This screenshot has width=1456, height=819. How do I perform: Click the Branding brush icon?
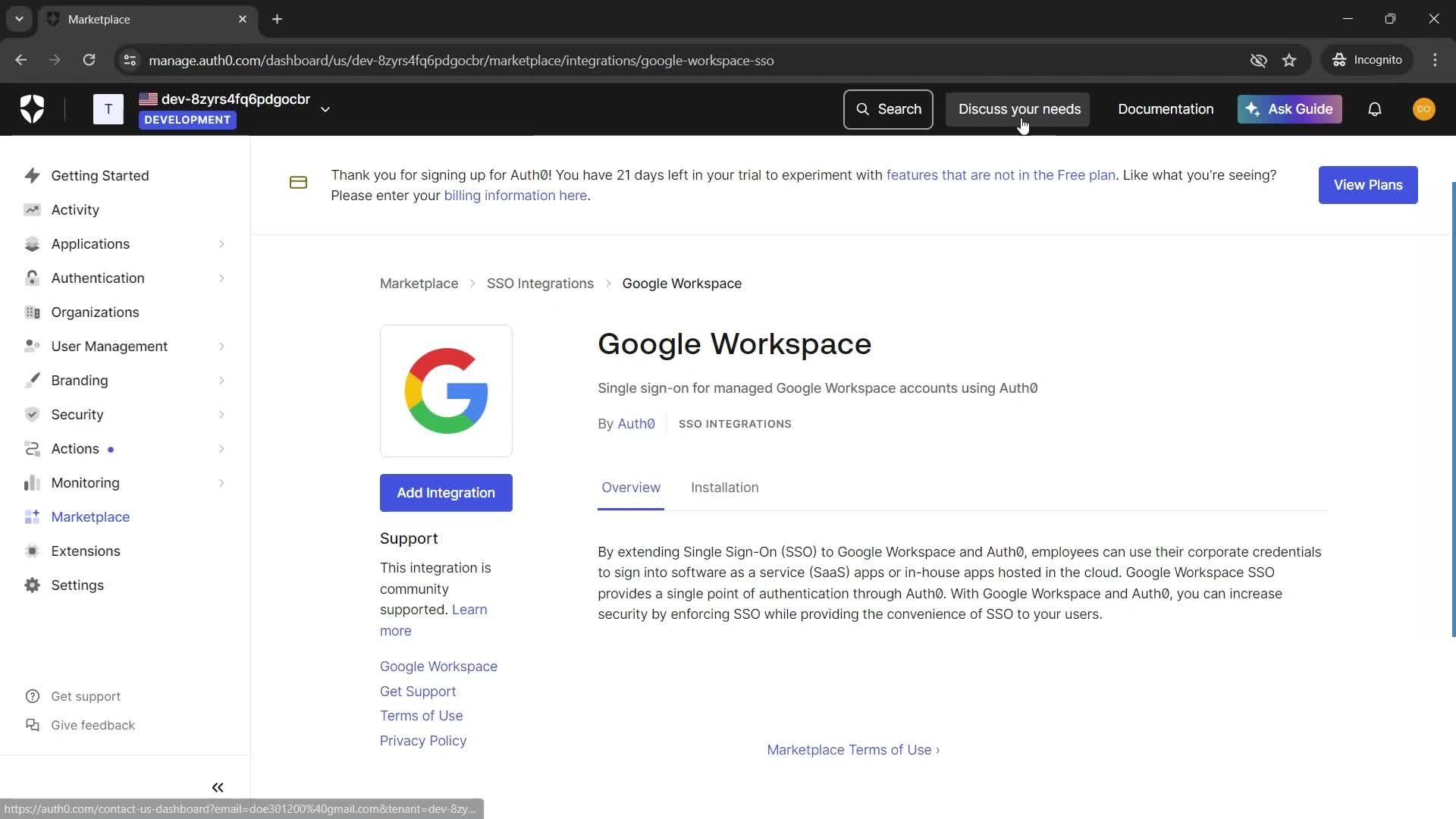pyautogui.click(x=32, y=381)
